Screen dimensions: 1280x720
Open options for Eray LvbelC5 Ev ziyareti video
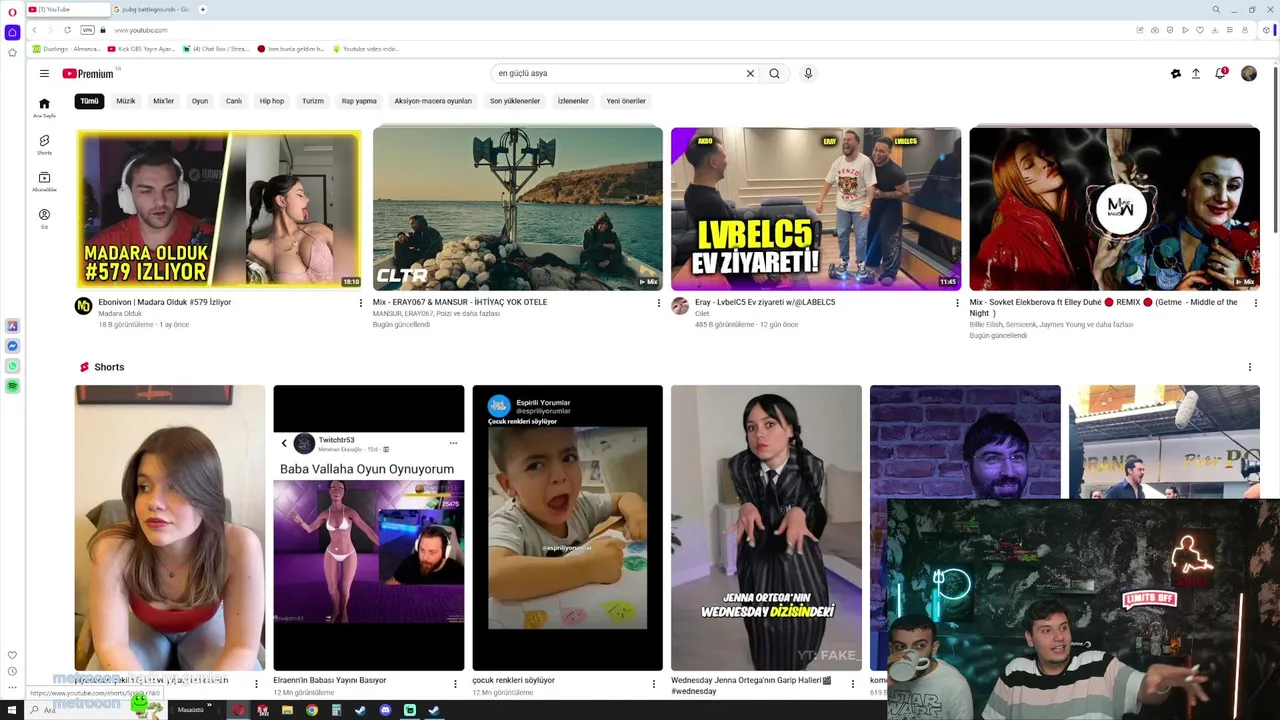tap(957, 303)
